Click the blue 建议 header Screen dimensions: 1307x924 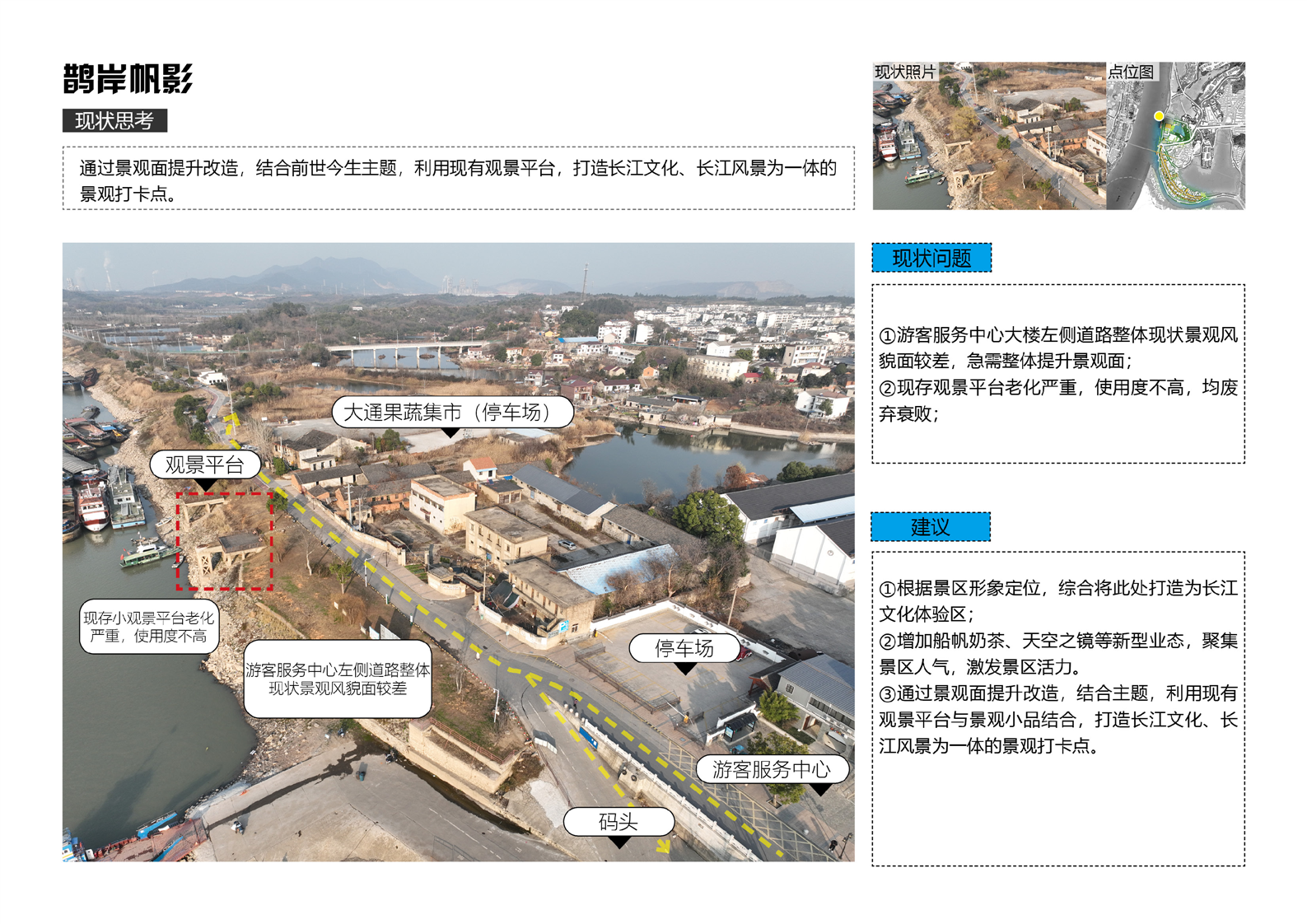[931, 527]
